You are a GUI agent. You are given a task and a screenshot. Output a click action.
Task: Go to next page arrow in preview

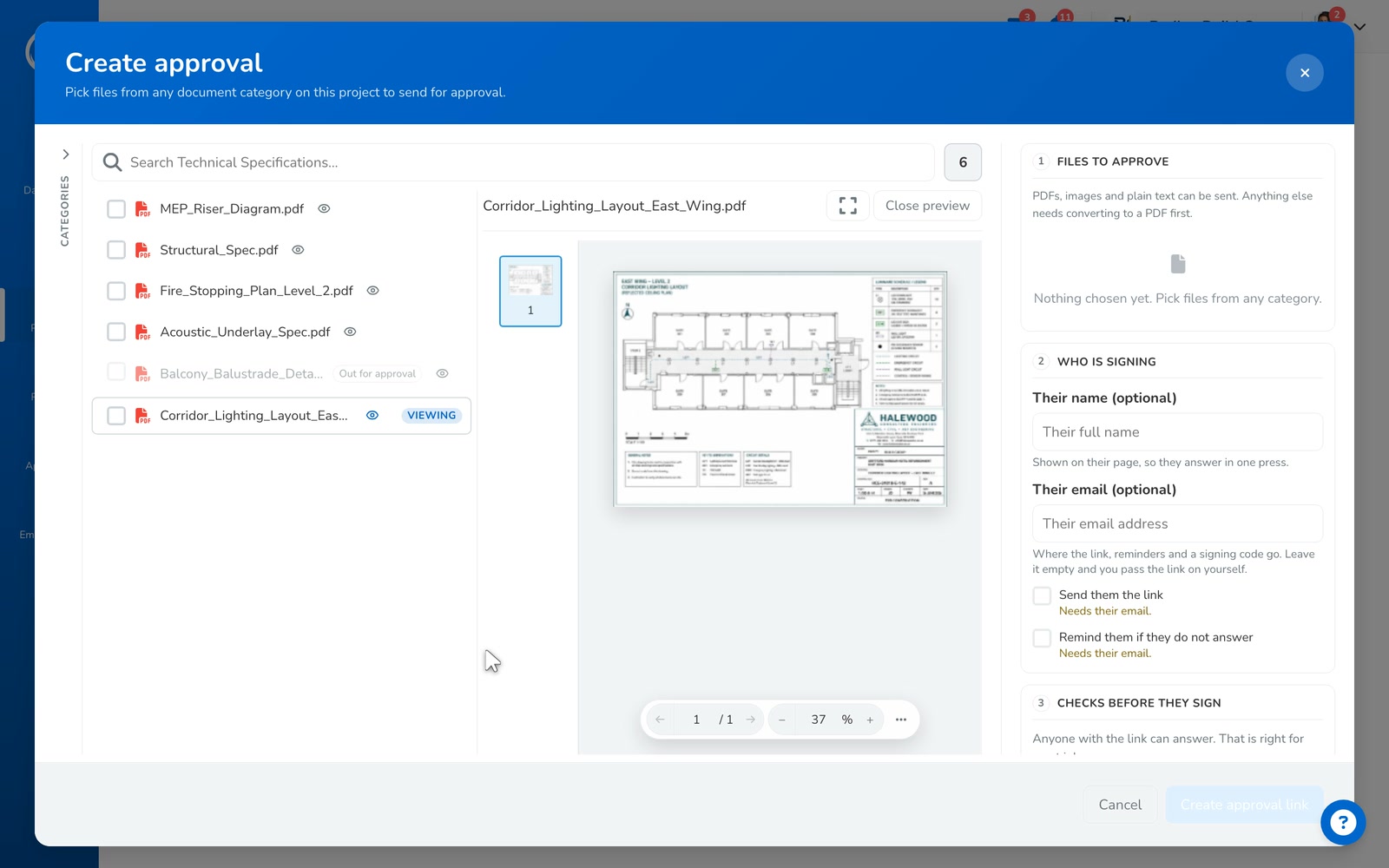pos(751,720)
